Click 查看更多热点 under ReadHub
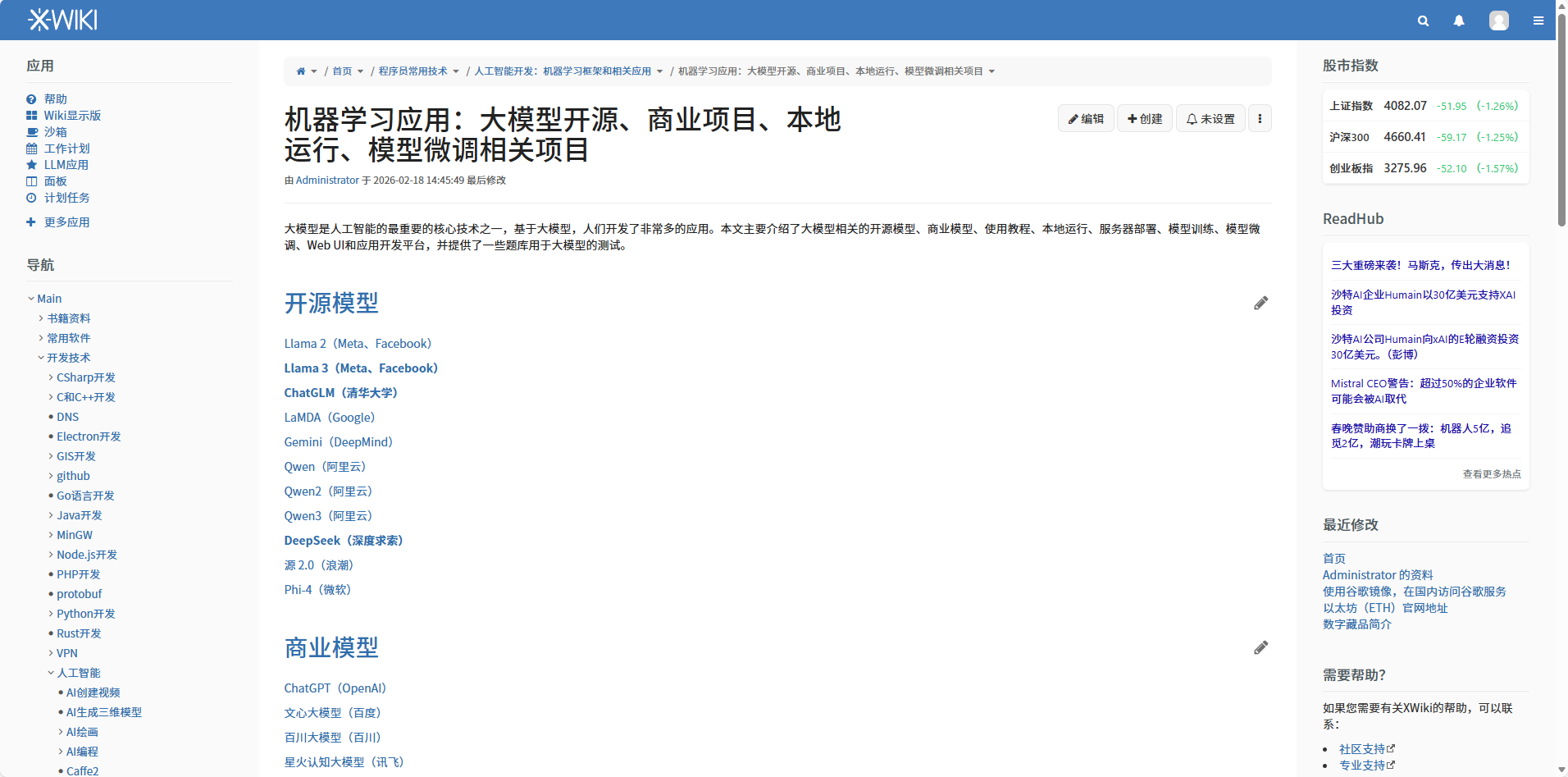 pos(1491,474)
